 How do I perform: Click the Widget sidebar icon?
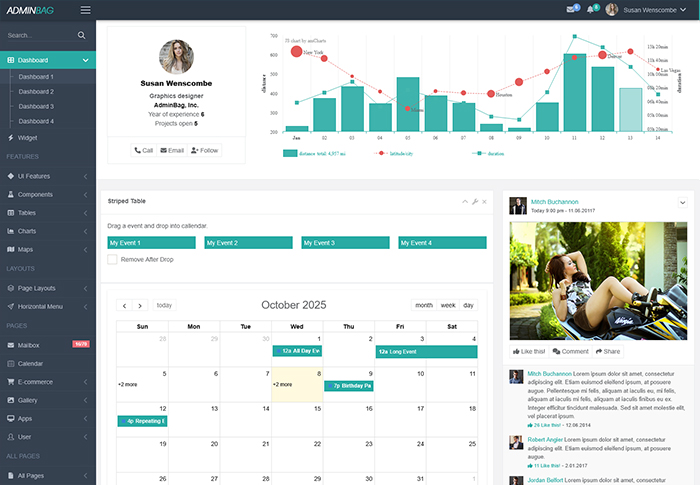10,138
